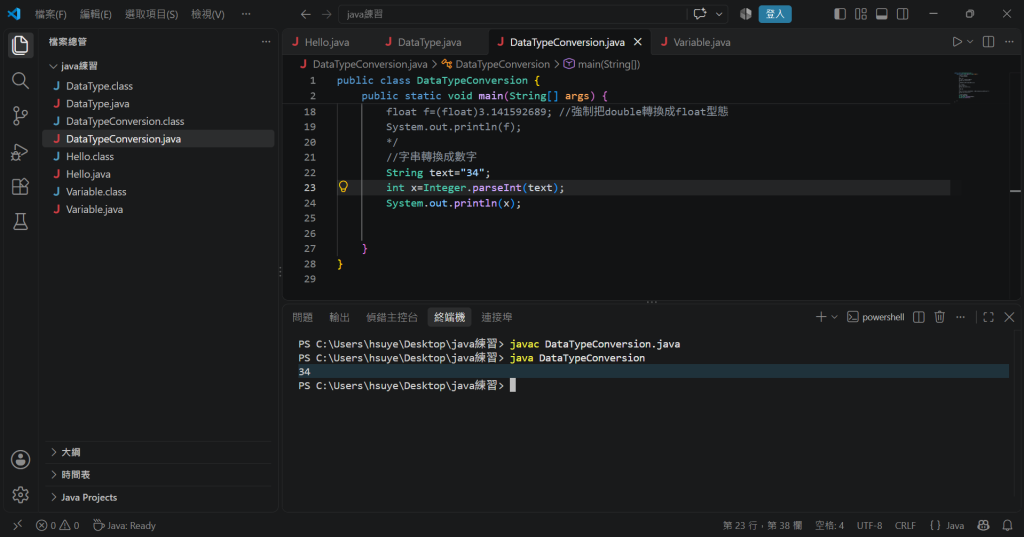This screenshot has width=1024, height=537.
Task: Click the Copilot status icon in status bar
Action: point(984,525)
